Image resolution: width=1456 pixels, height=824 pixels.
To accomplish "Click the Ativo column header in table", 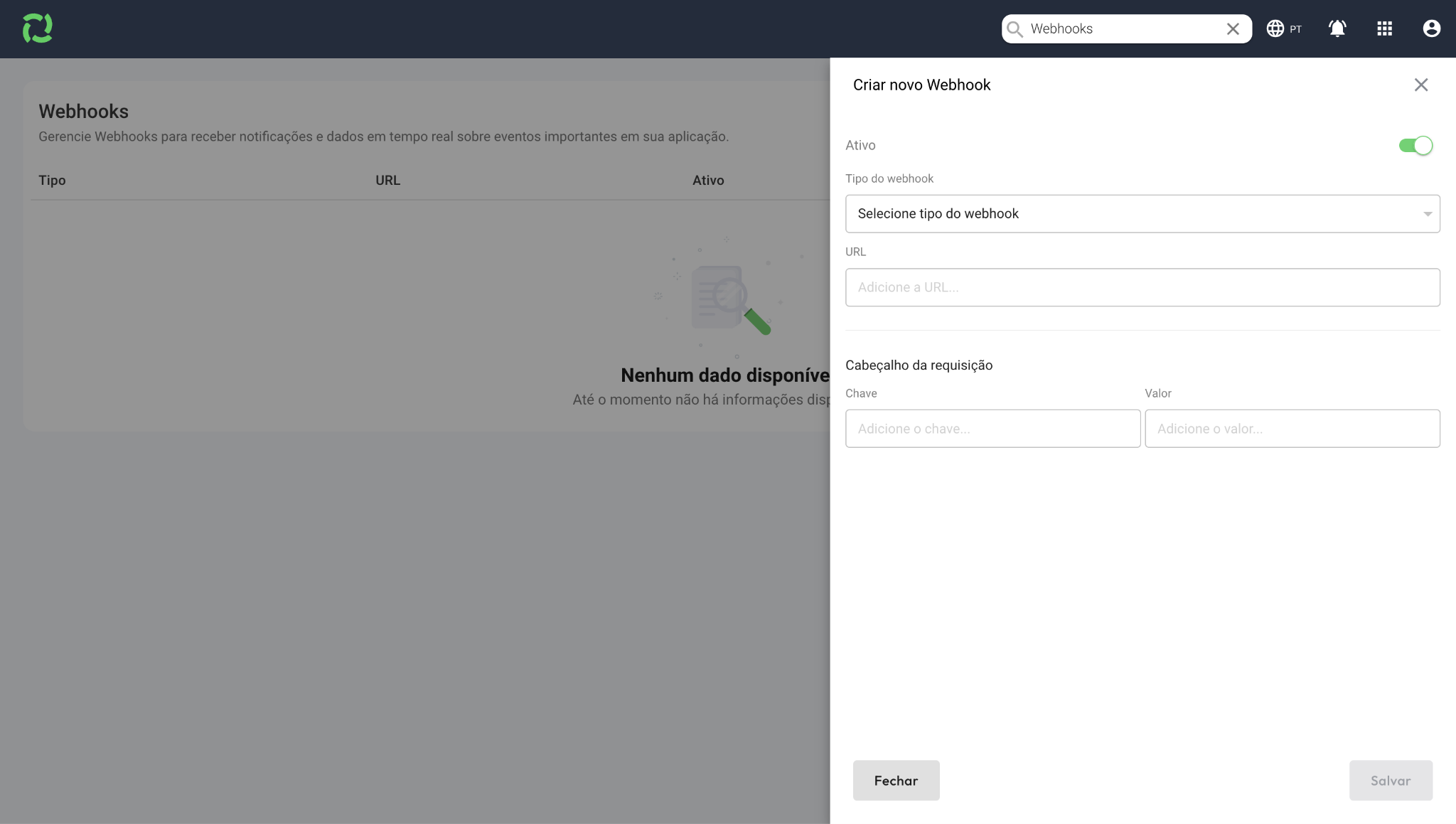I will 708,181.
